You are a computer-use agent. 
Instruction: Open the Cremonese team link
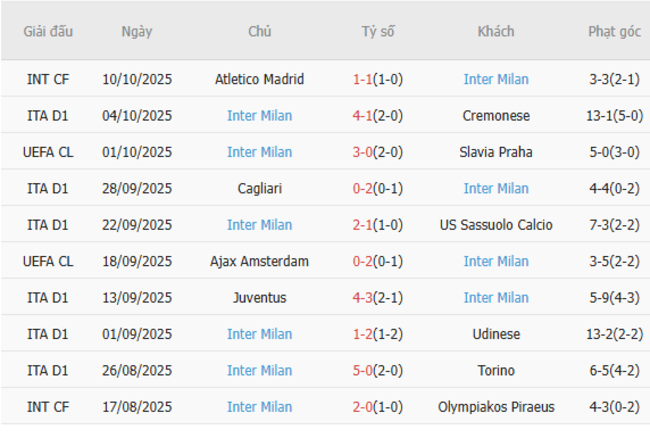[496, 116]
